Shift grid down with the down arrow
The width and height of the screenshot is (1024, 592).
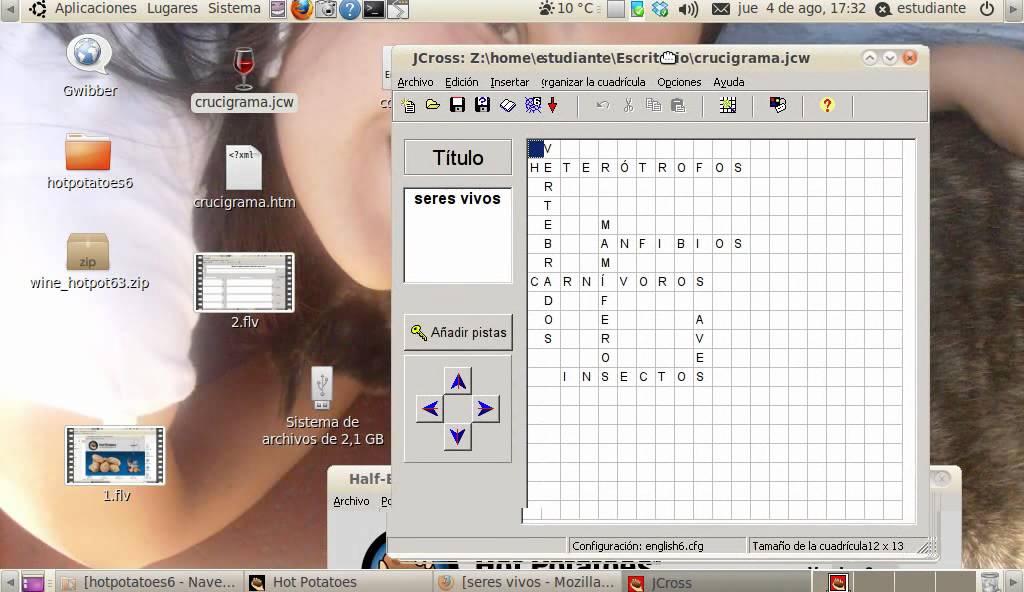(x=458, y=436)
